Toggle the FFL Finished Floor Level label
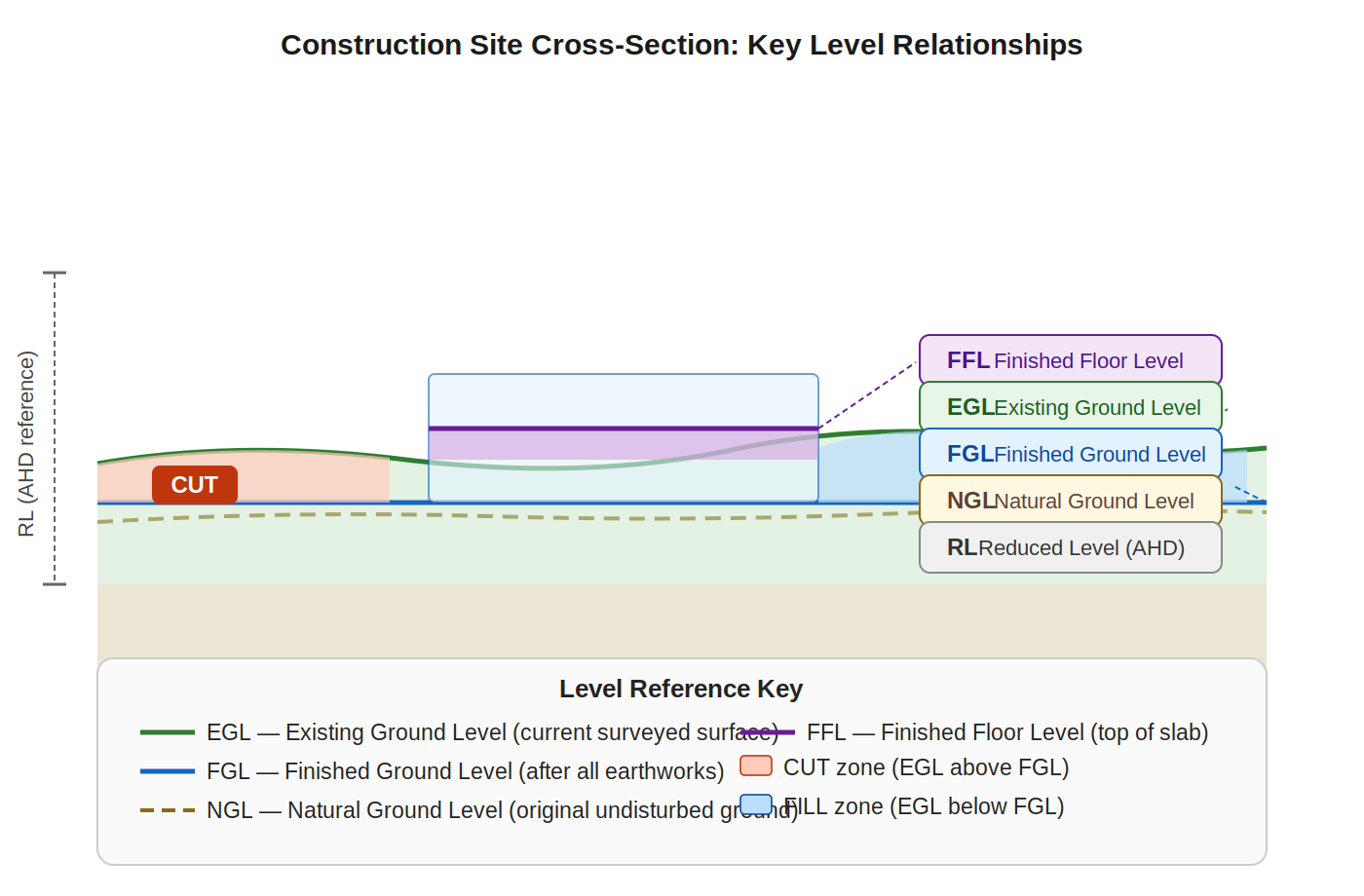Image resolution: width=1364 pixels, height=896 pixels. point(1070,359)
